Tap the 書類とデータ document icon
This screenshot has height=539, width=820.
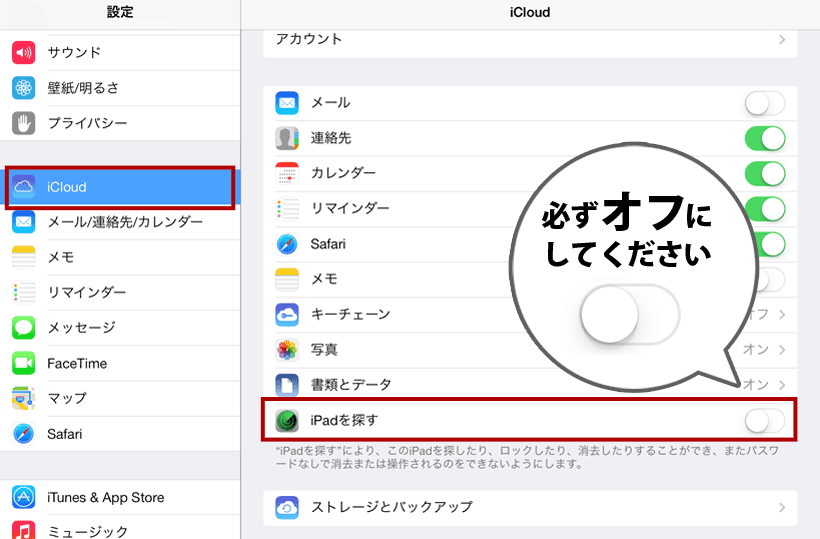(287, 385)
